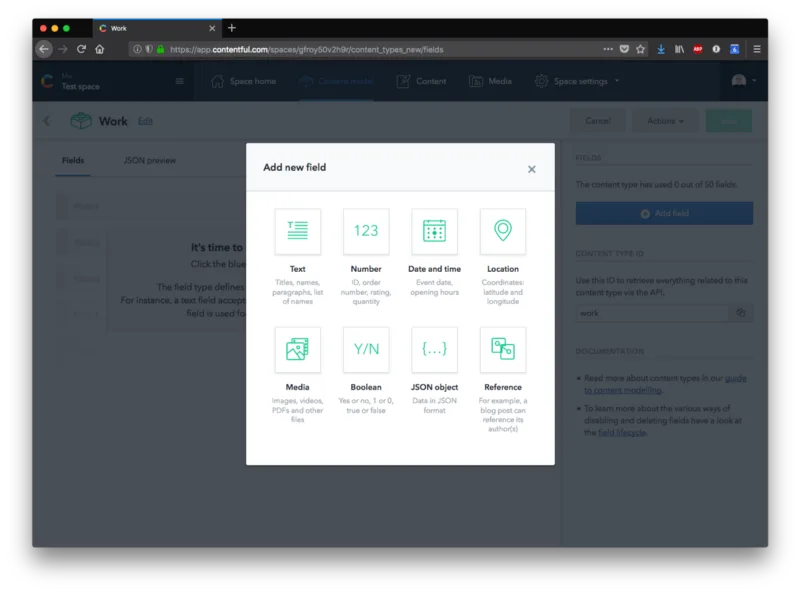Choose the Media field type icon

pyautogui.click(x=297, y=350)
